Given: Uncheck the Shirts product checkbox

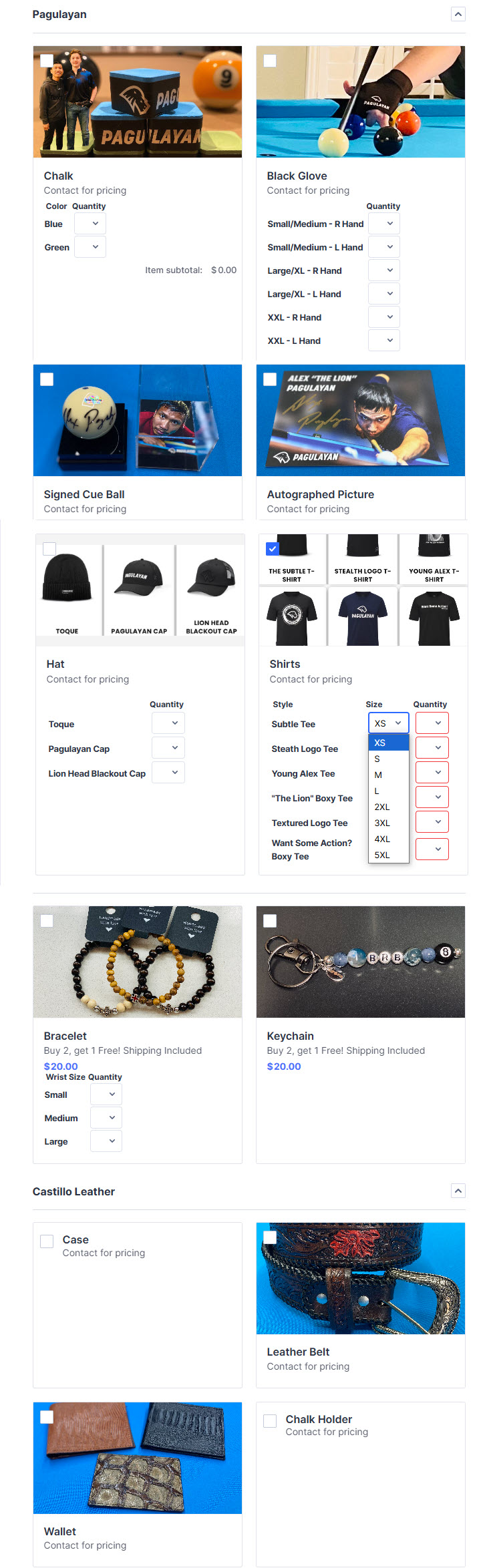Looking at the screenshot, I should tap(273, 549).
